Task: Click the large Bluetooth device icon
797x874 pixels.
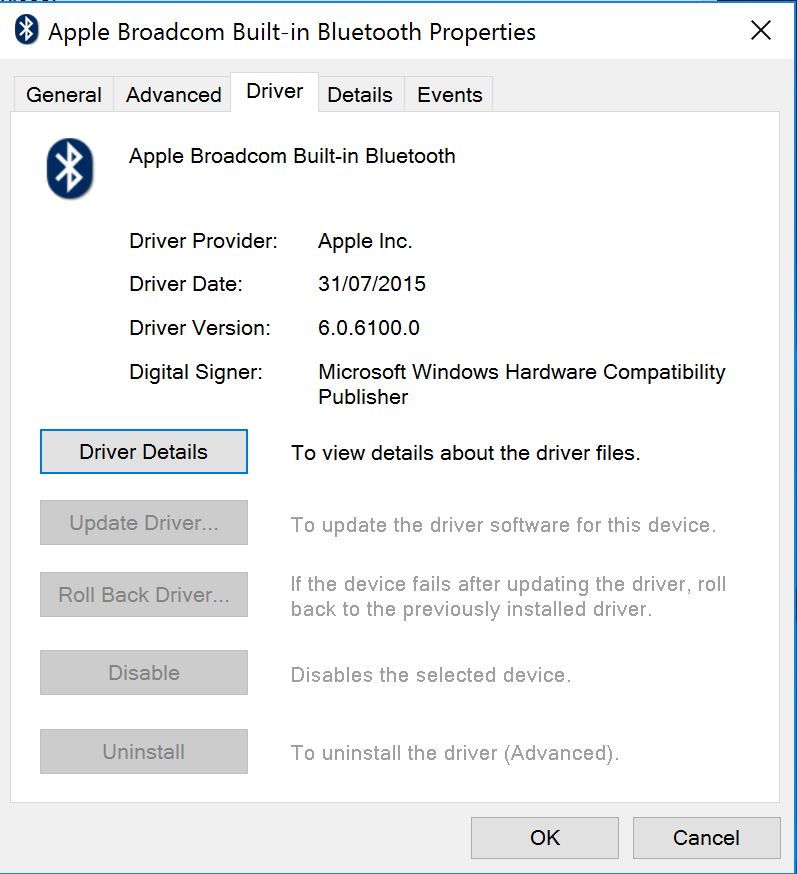Action: coord(70,168)
